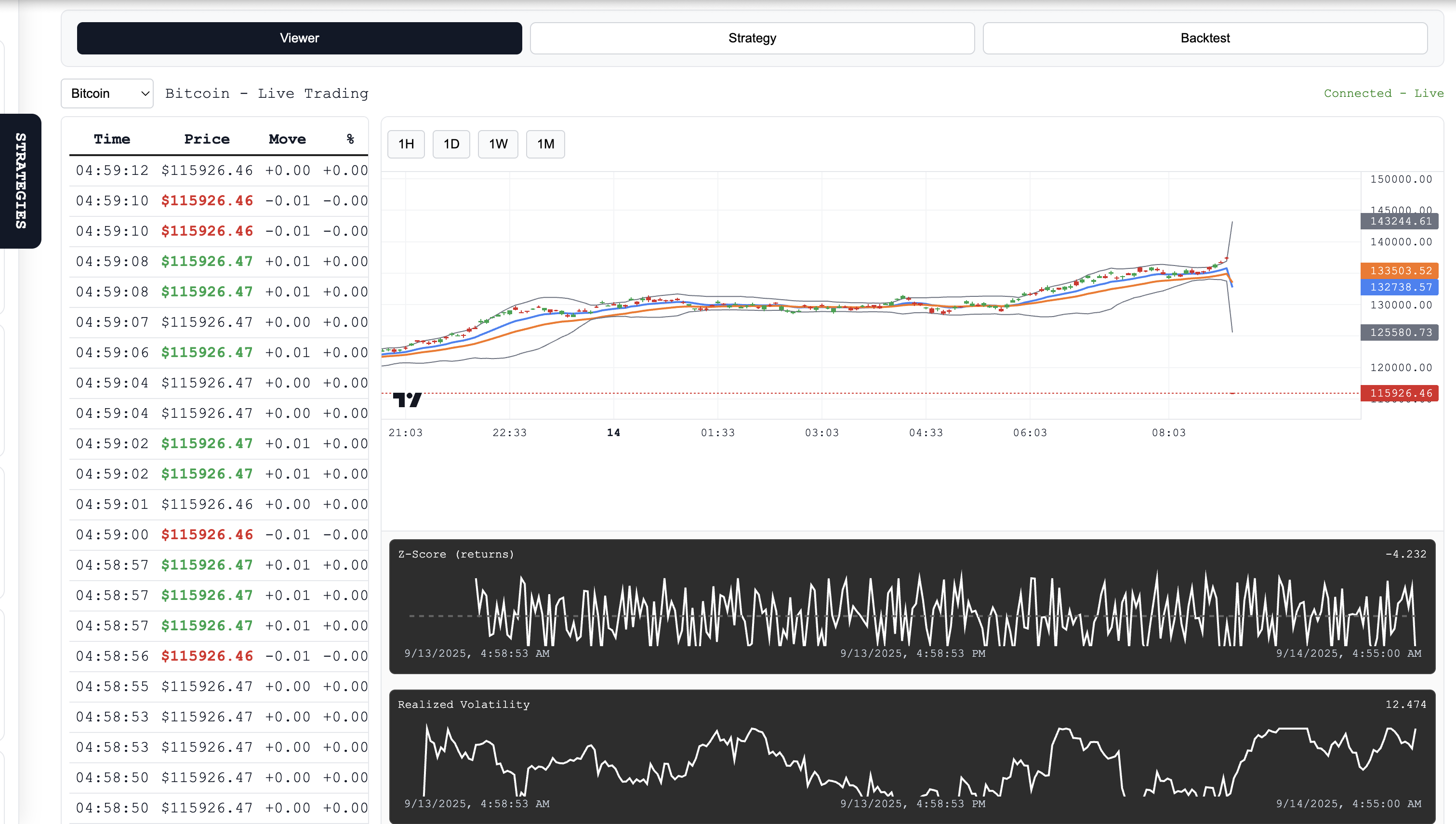
Task: Click the orange 133503.52 price label
Action: pyautogui.click(x=1400, y=270)
